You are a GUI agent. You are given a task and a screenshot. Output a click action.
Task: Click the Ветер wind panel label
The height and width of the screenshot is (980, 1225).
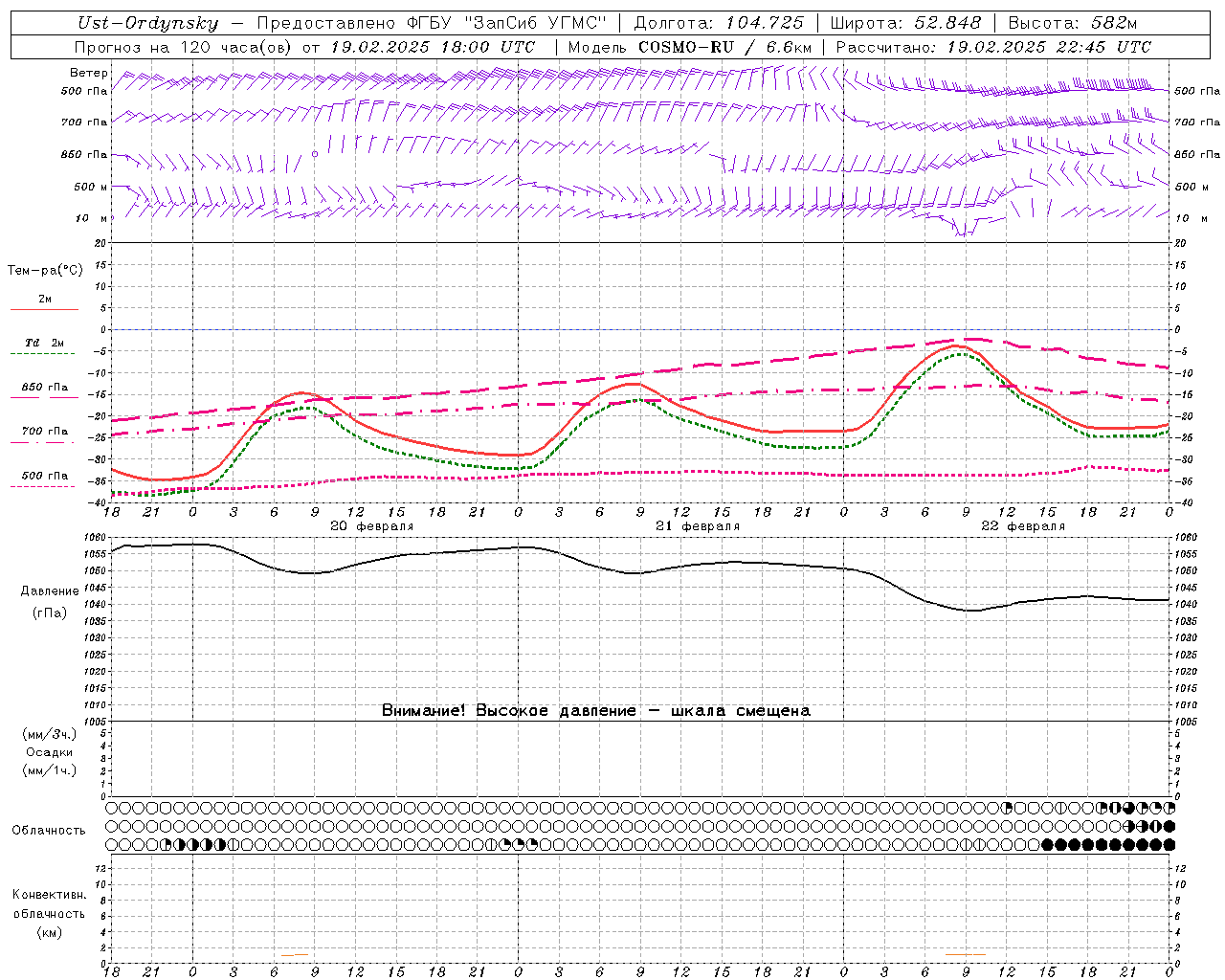point(88,73)
